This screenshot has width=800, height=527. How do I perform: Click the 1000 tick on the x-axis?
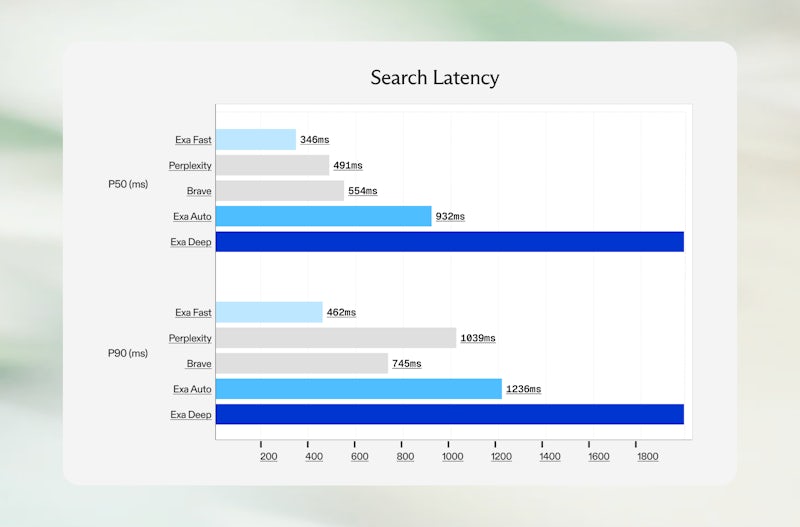click(452, 456)
